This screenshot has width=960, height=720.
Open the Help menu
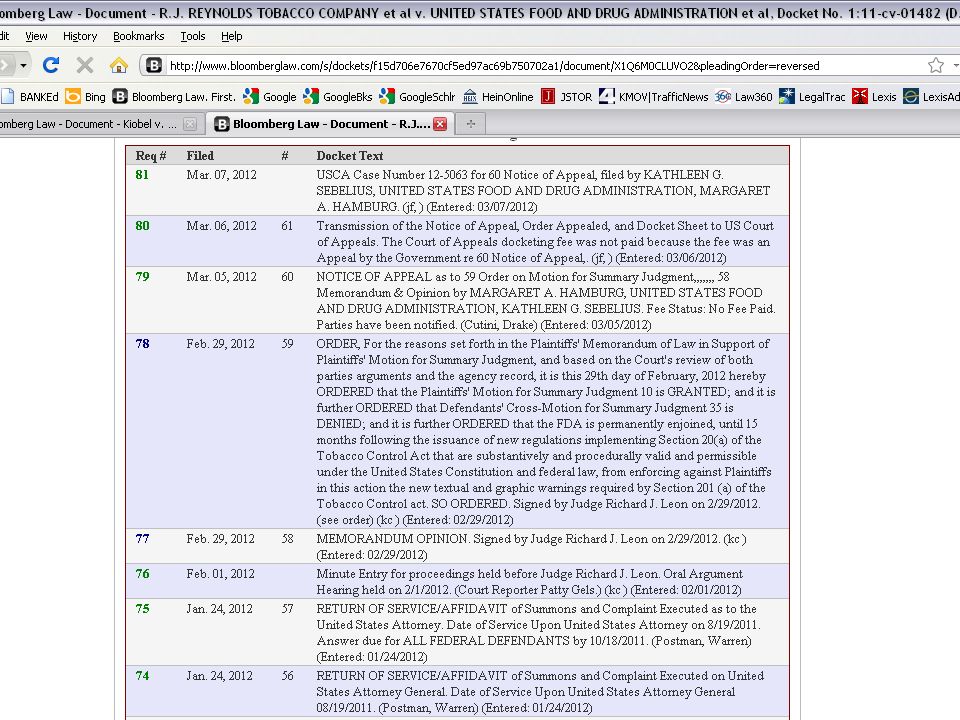pyautogui.click(x=231, y=36)
